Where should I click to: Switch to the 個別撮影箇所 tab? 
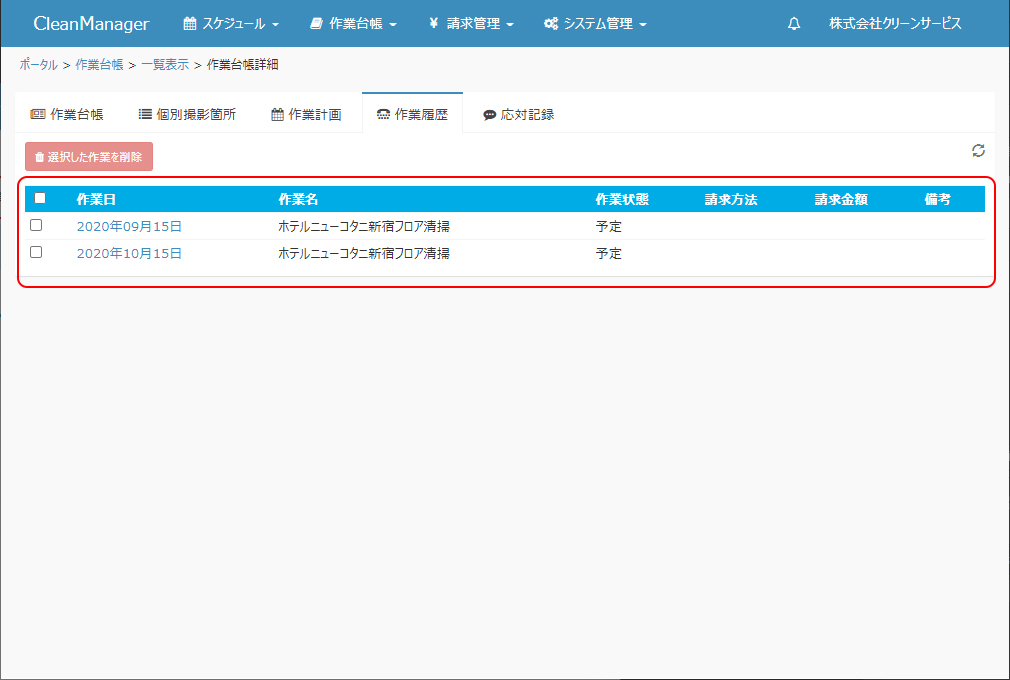[x=187, y=114]
